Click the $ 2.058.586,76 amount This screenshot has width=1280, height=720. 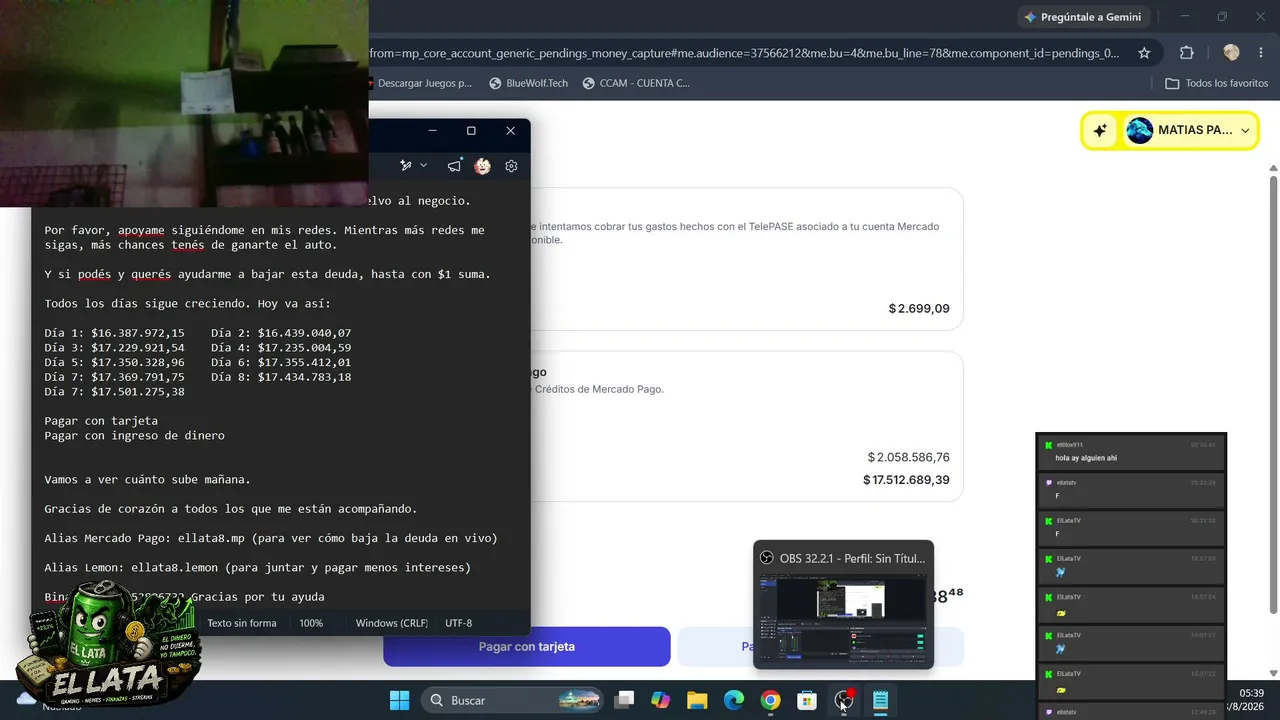point(908,457)
